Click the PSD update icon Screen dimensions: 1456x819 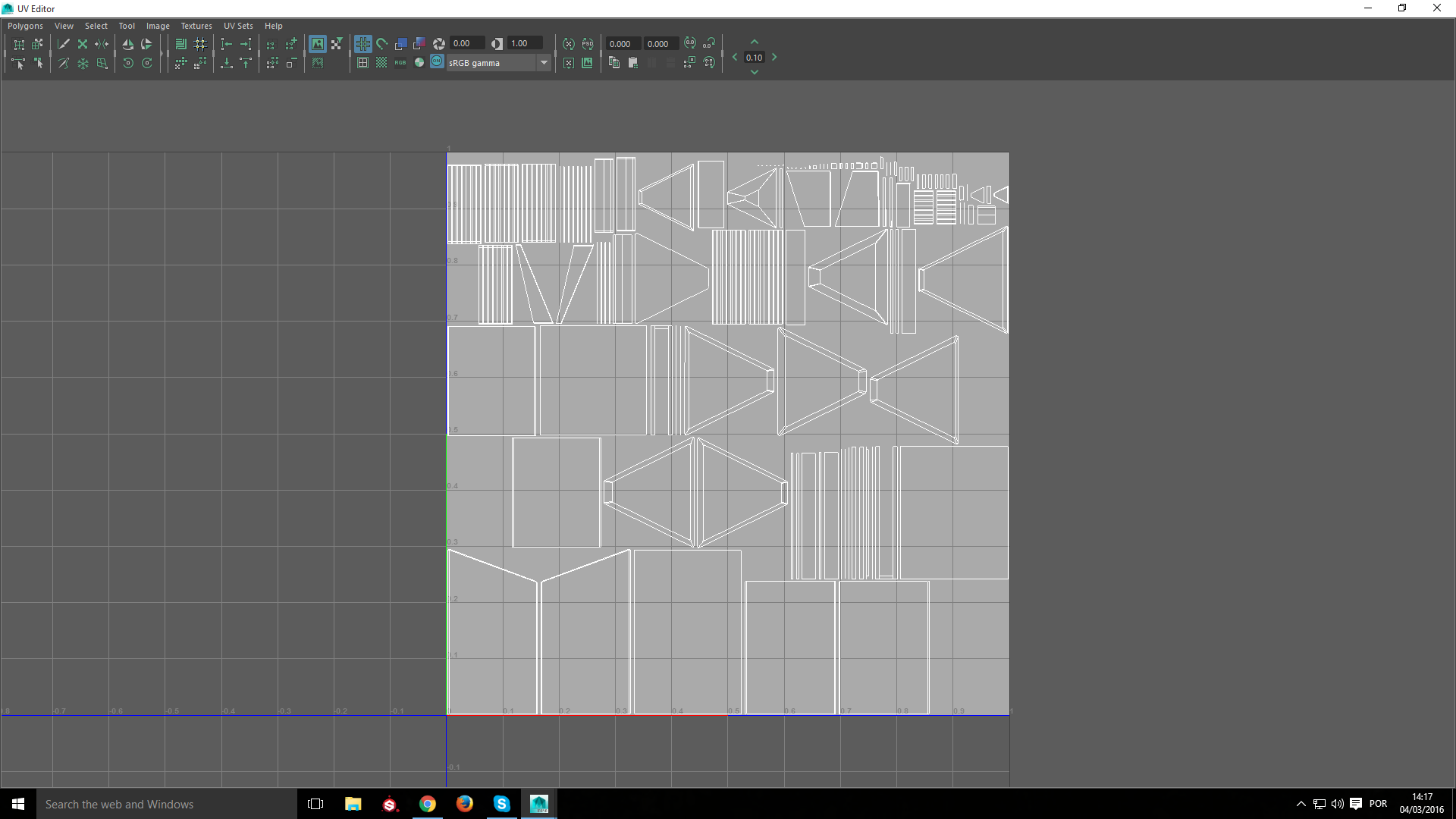coord(588,44)
